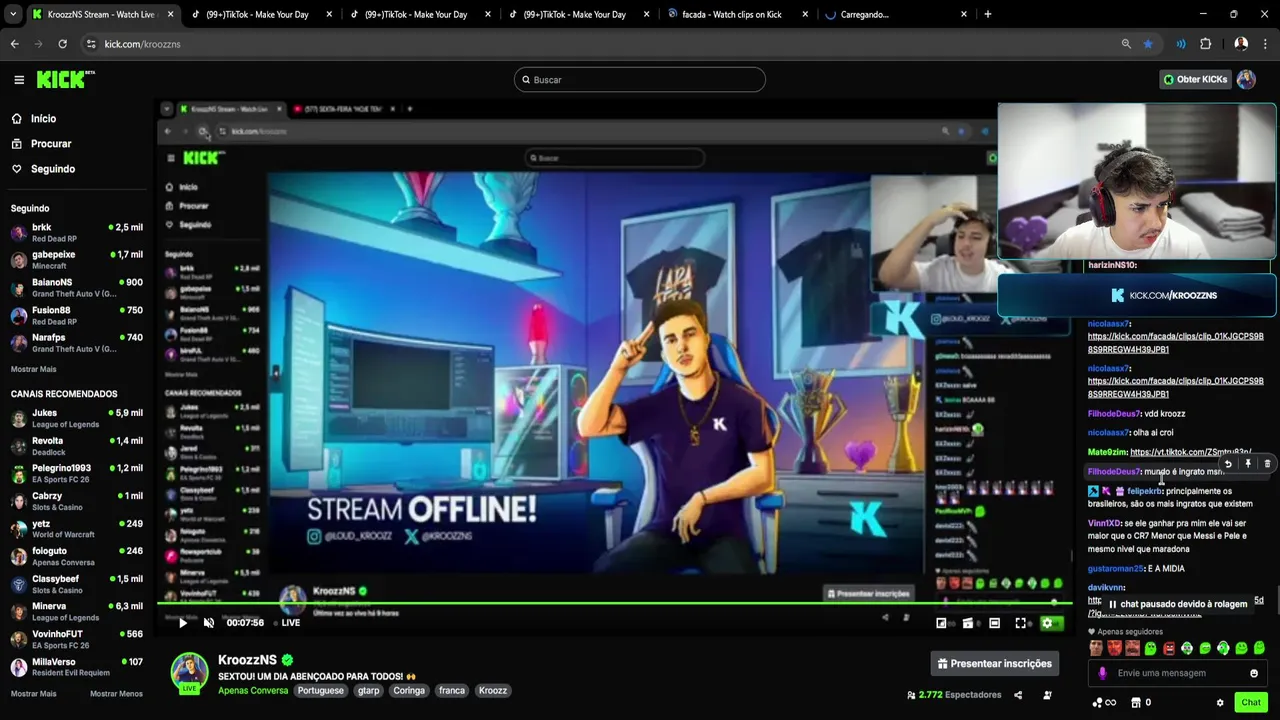Screen dimensions: 1280x720
Task: Bookmark this page with the star
Action: 1148,44
